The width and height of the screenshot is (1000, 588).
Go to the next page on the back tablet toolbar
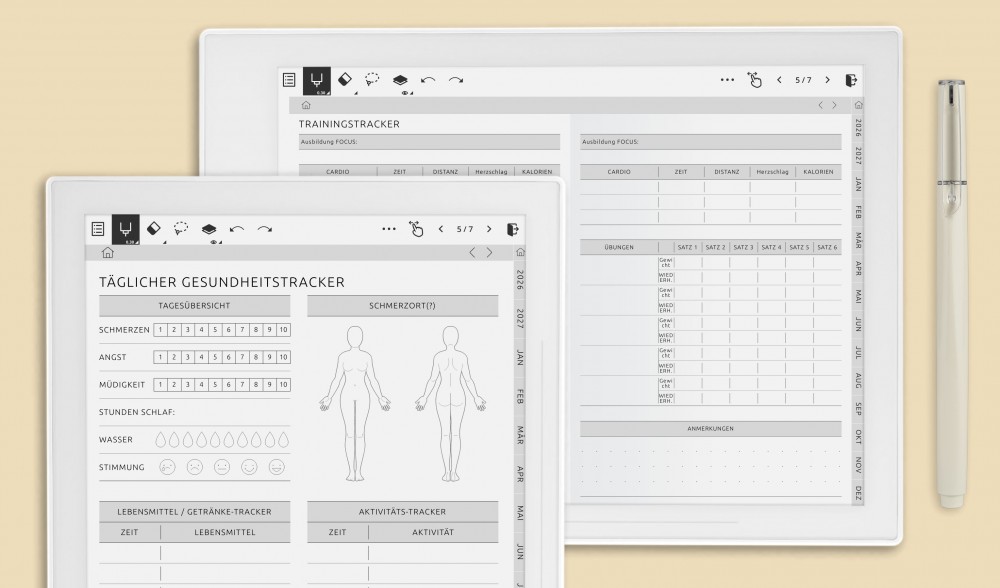827,80
